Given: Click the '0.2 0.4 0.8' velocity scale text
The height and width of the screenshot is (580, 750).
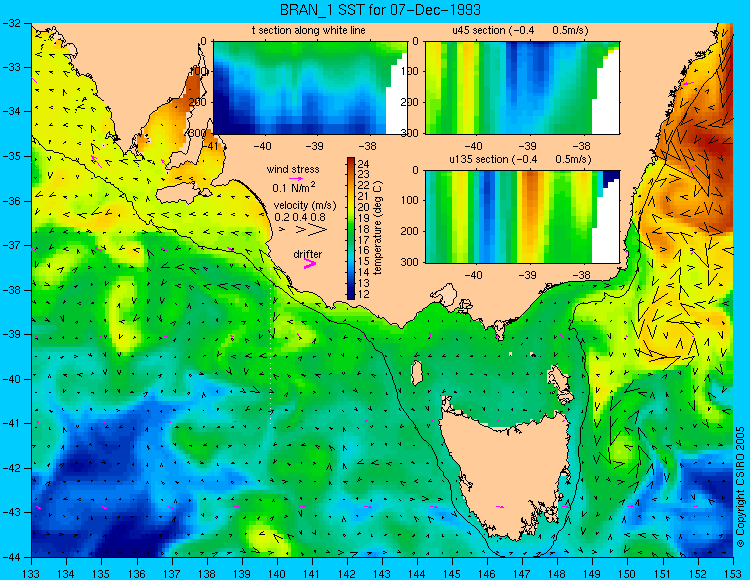Looking at the screenshot, I should tap(300, 217).
